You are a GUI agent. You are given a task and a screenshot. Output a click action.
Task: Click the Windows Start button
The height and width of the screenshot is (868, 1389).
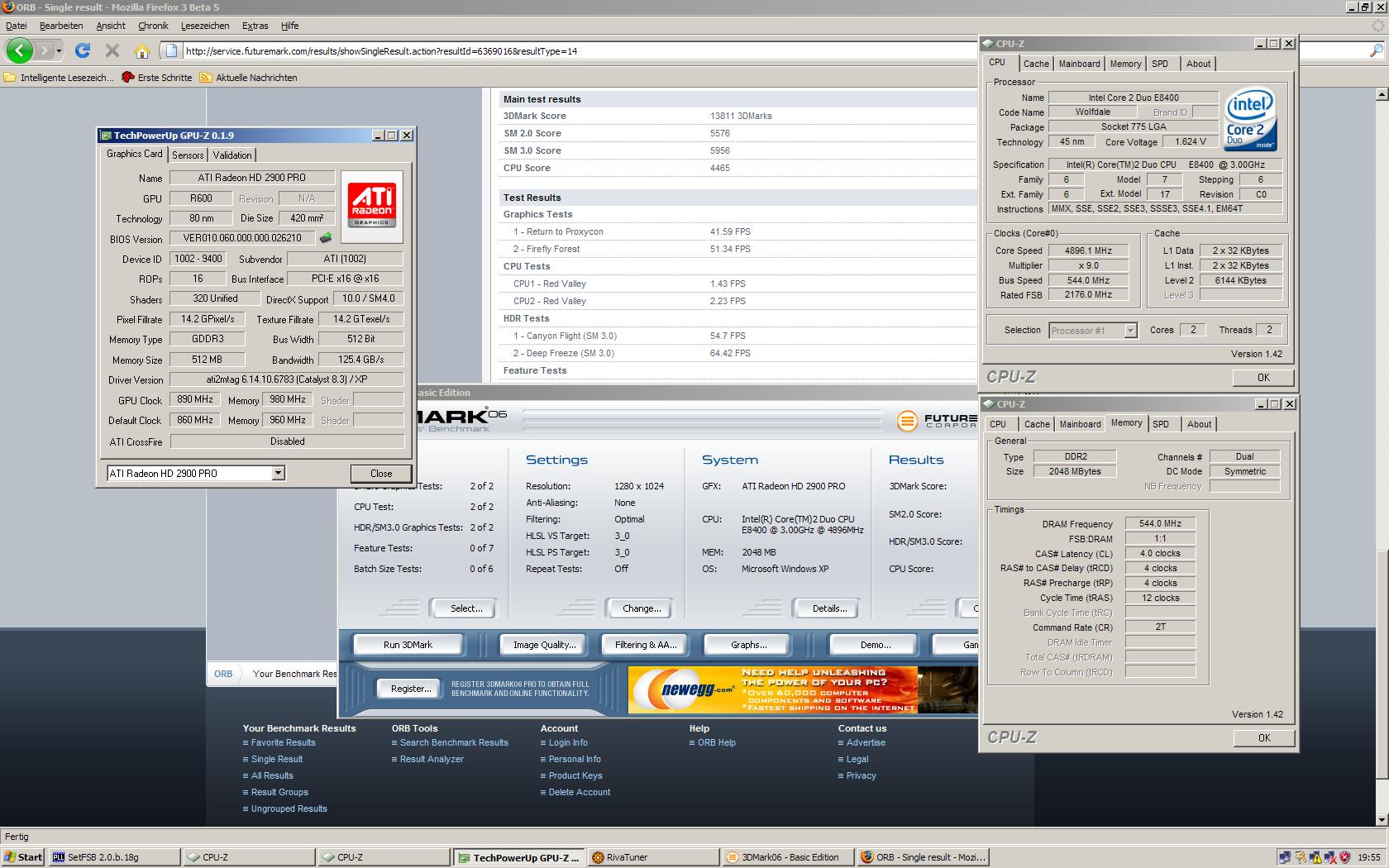[x=23, y=857]
